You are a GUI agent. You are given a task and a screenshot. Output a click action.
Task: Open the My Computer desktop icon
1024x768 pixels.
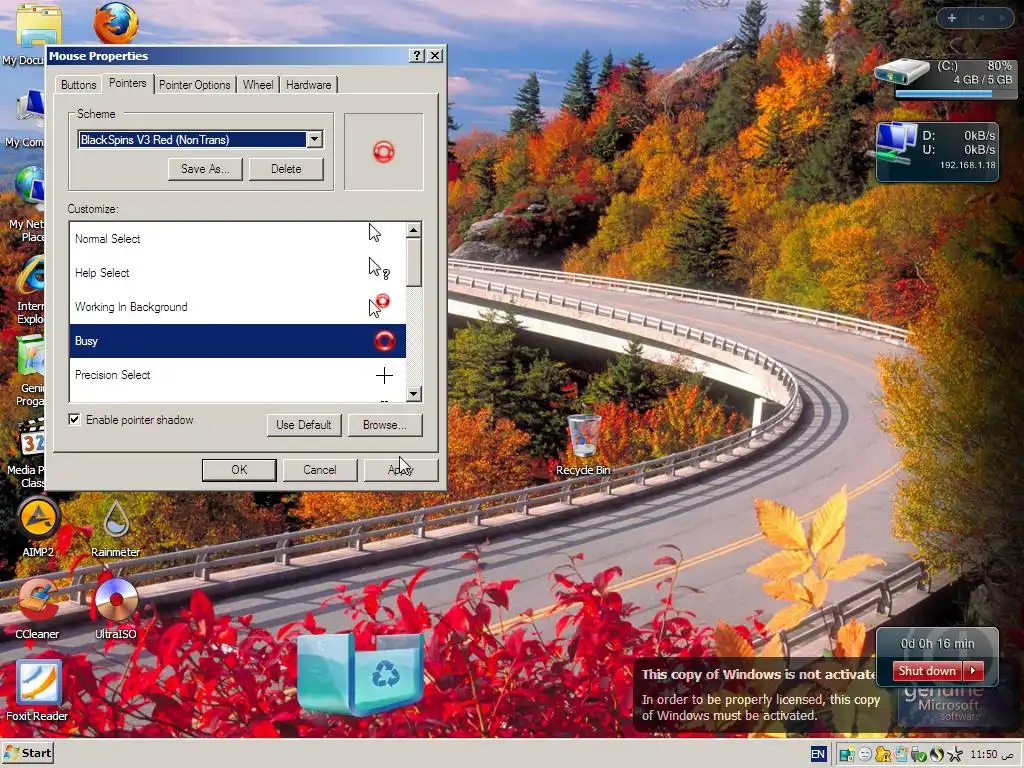pos(29,116)
